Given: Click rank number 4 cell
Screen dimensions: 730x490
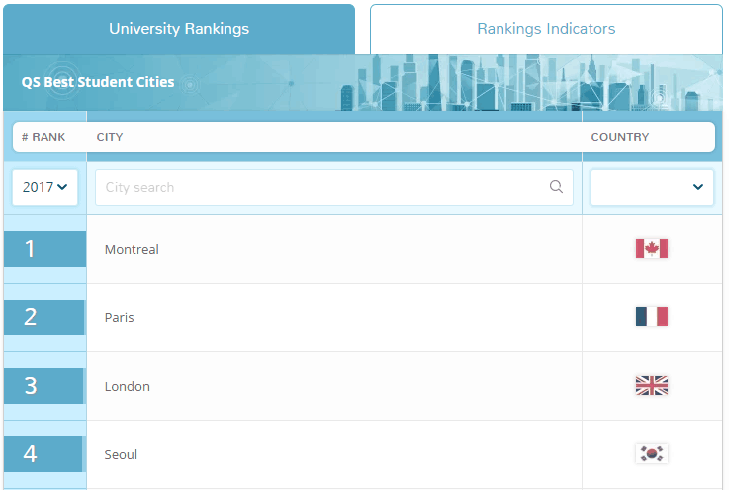Looking at the screenshot, I should (44, 454).
